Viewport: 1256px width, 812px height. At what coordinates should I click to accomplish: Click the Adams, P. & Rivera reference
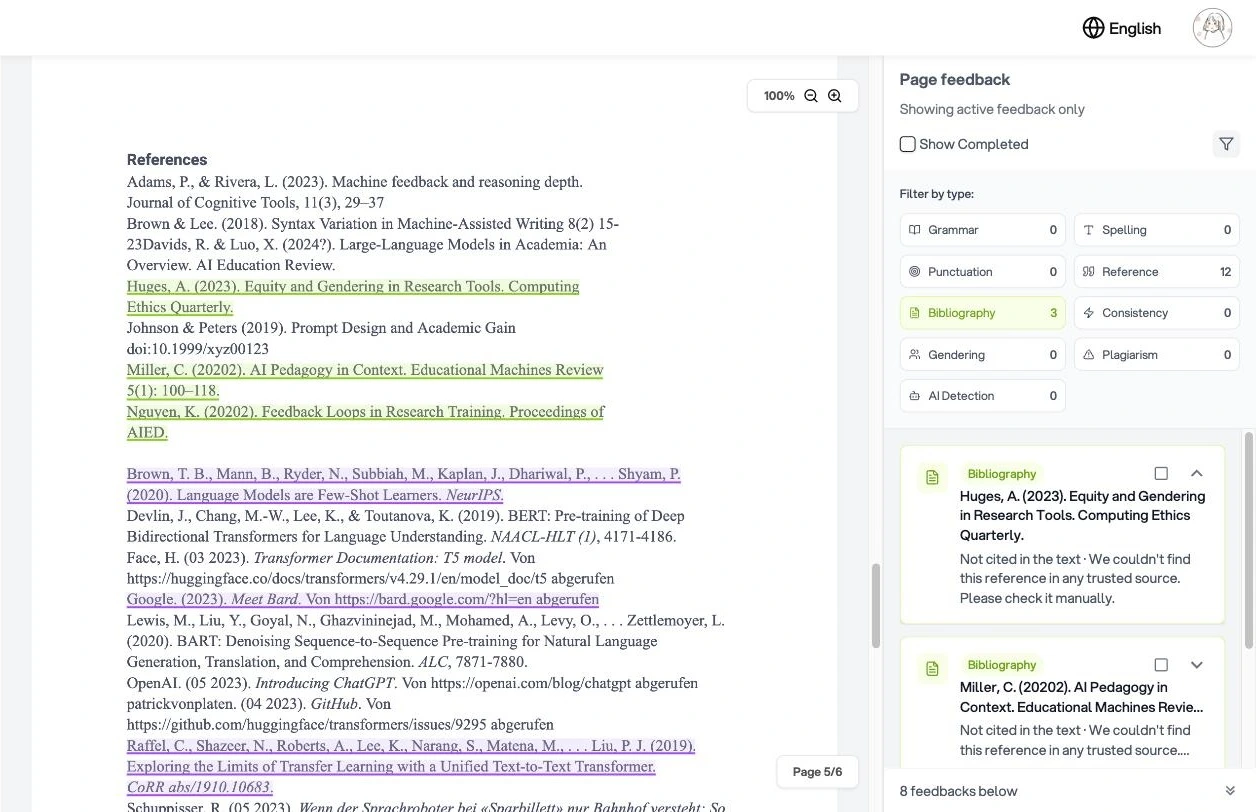pos(354,192)
